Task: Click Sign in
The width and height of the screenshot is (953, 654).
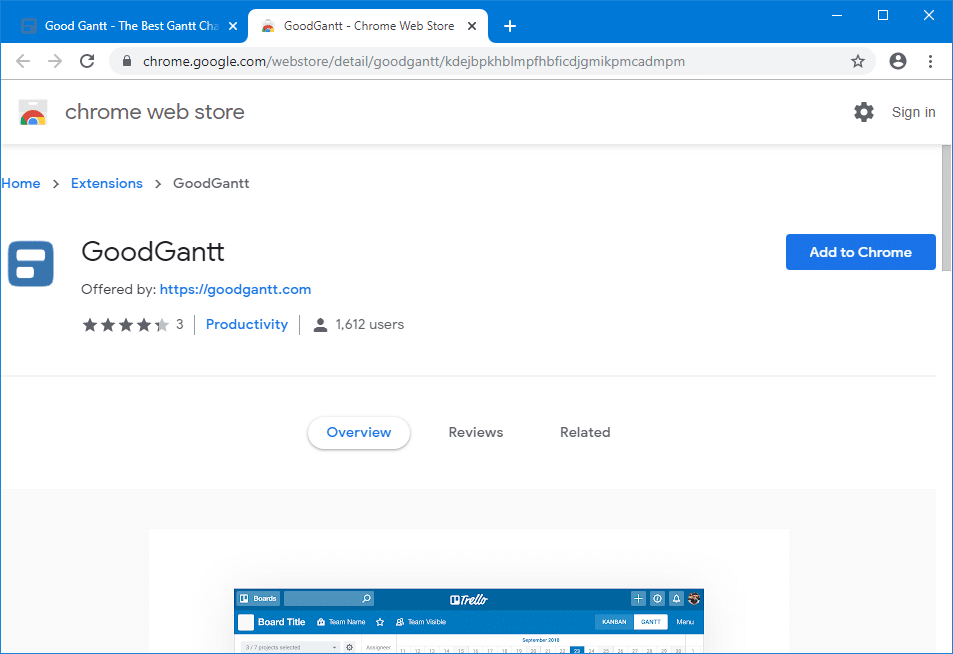Action: [913, 112]
